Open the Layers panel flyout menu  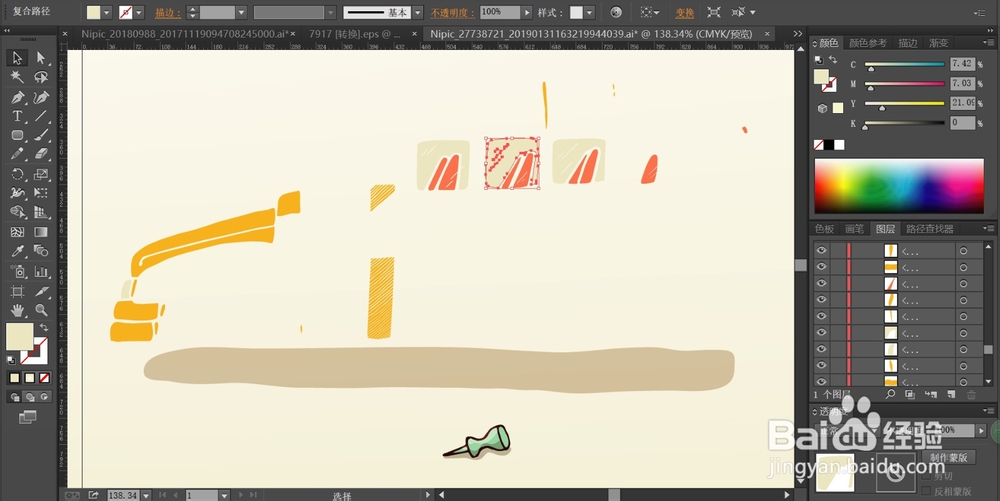(989, 228)
